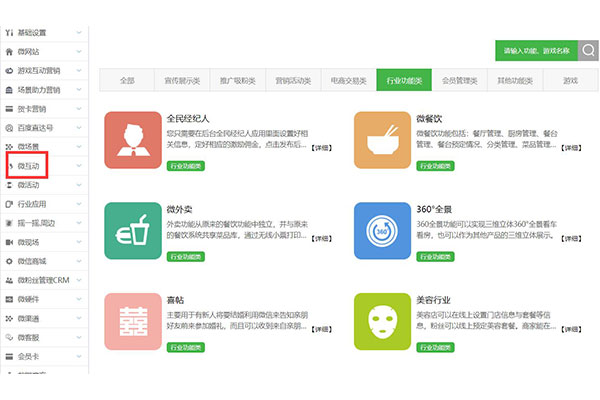
Task: Click the 喜帖 double-happiness icon
Action: point(133,322)
